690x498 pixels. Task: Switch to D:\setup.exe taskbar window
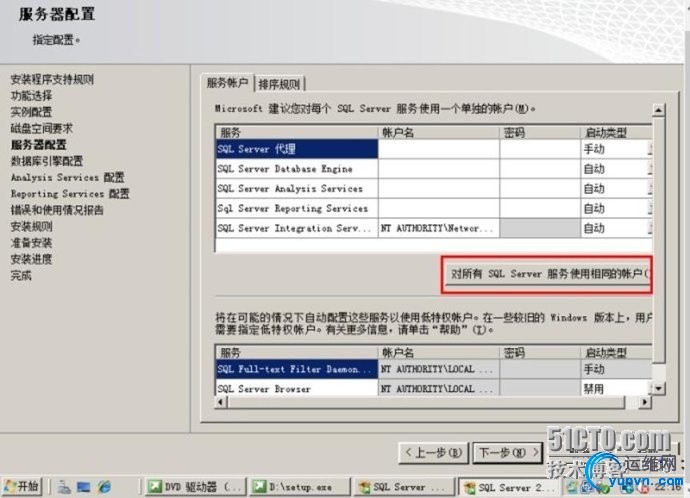click(299, 487)
